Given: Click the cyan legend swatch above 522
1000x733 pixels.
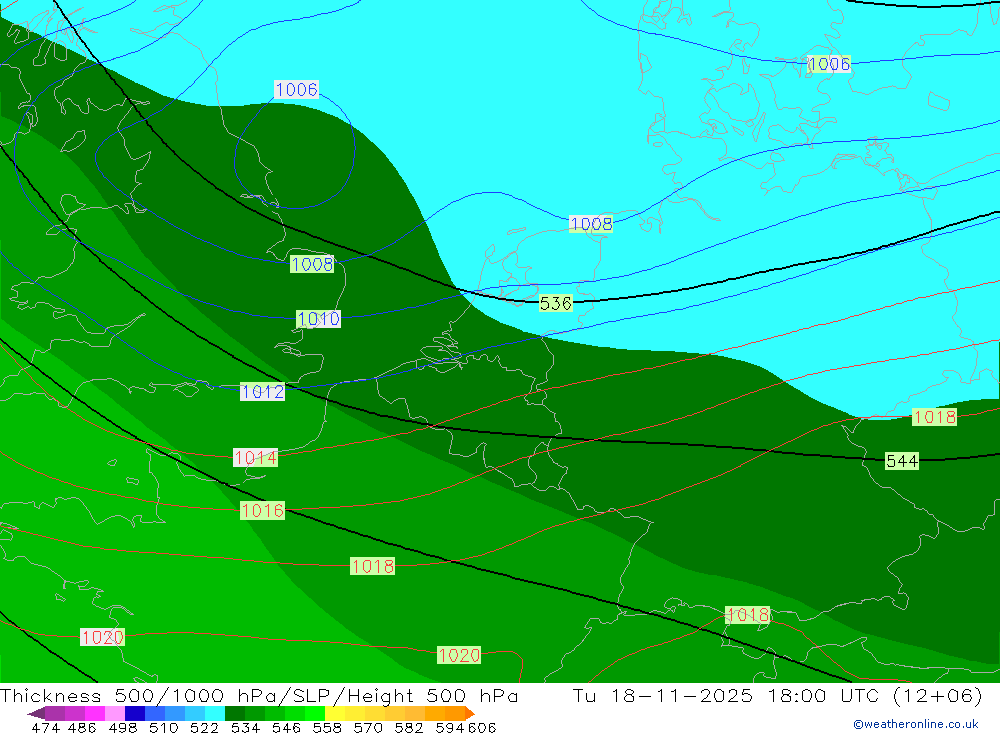Looking at the screenshot, I should coord(215,713).
